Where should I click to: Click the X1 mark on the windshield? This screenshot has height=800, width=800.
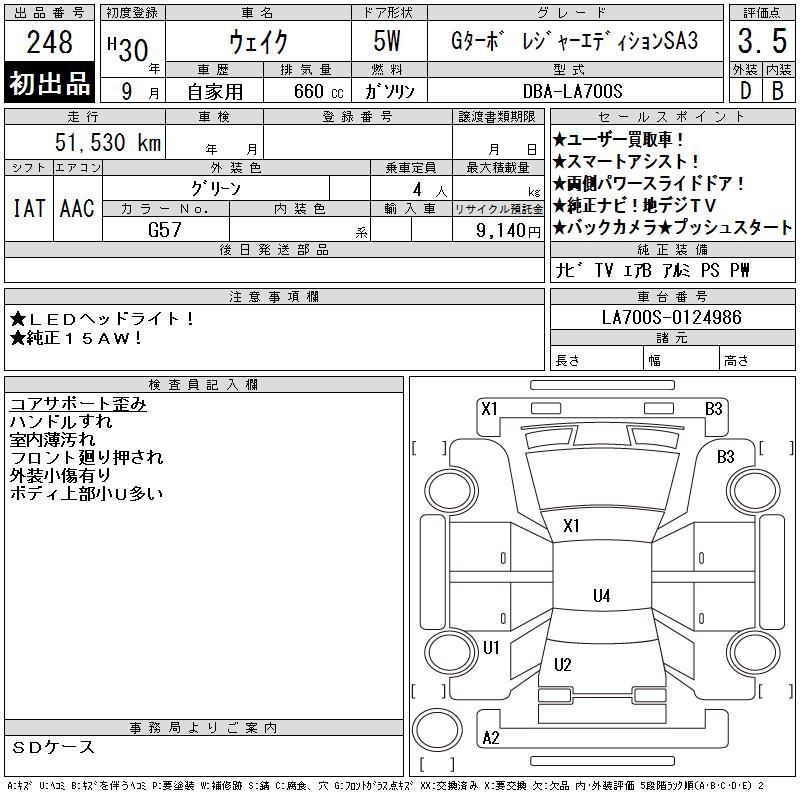point(572,526)
